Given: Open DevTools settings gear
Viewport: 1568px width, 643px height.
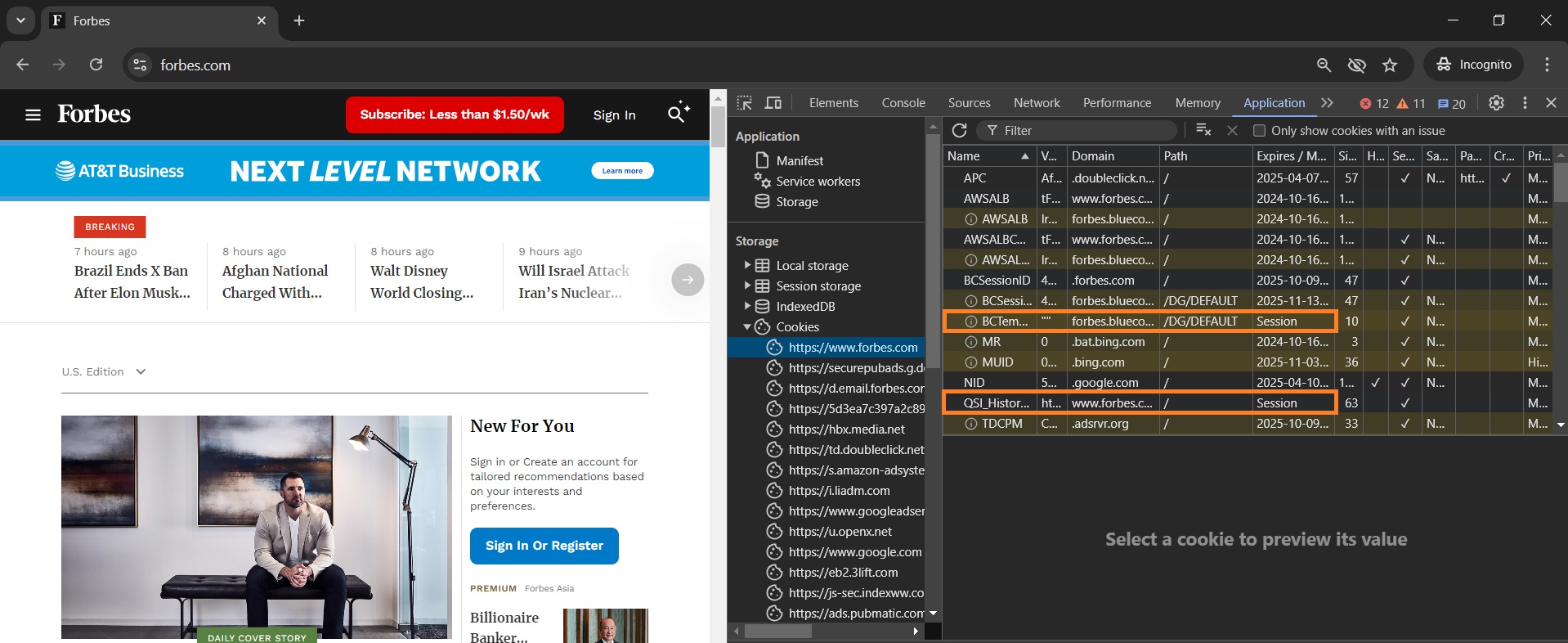Looking at the screenshot, I should (x=1496, y=103).
